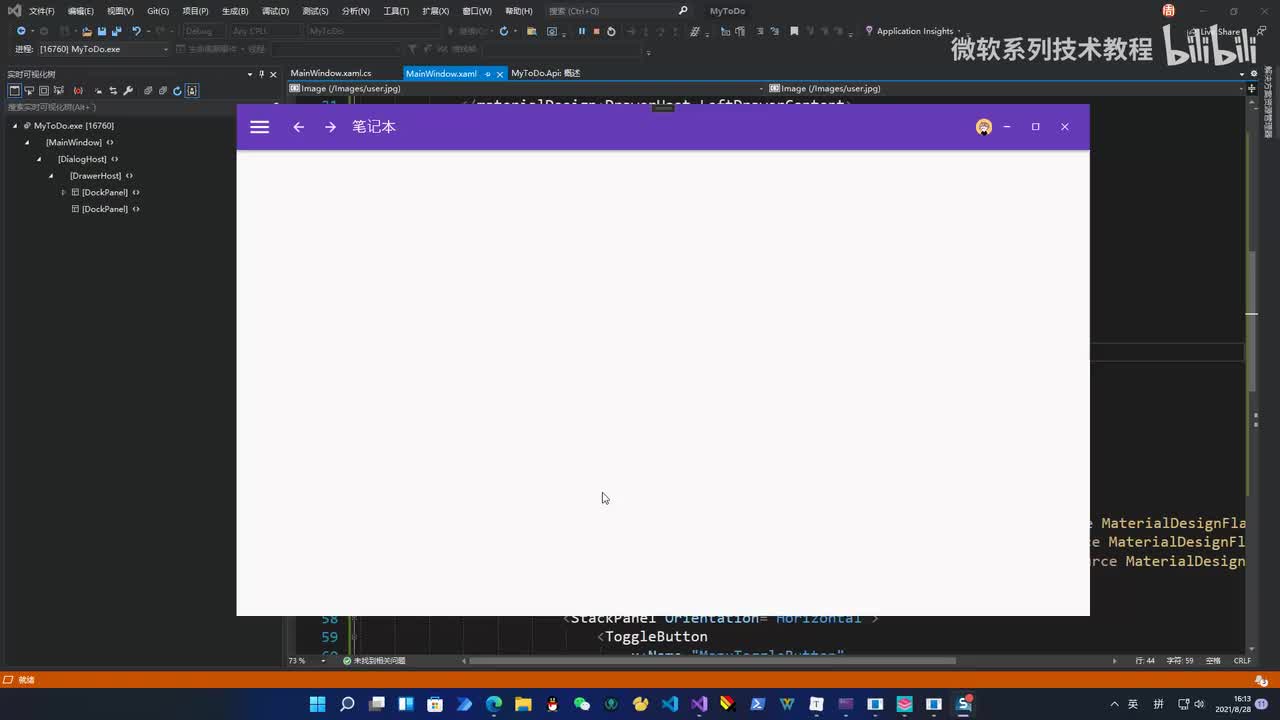Click the Save All toolbar icon
Image resolution: width=1280 pixels, height=720 pixels.
point(116,31)
